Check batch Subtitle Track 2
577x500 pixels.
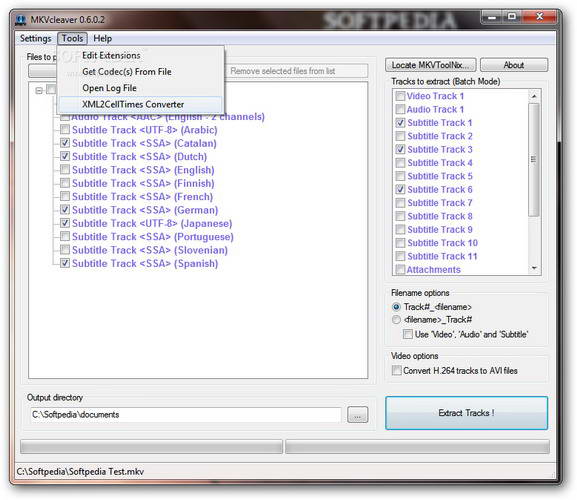[400, 136]
